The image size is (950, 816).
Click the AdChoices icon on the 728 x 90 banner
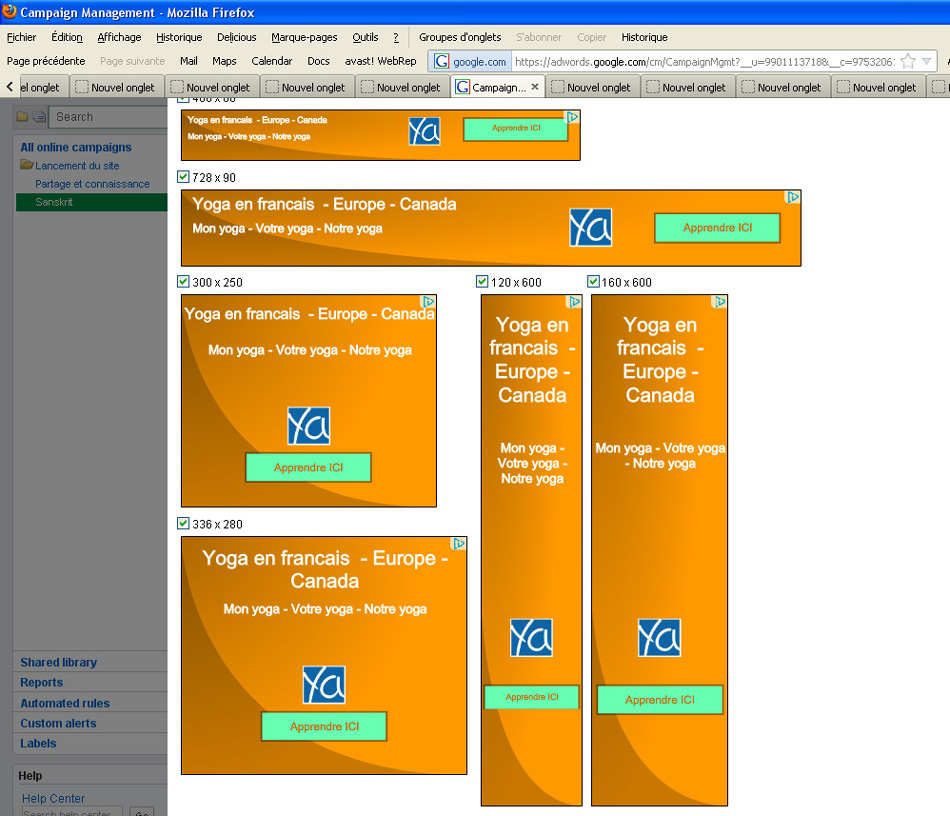point(793,197)
